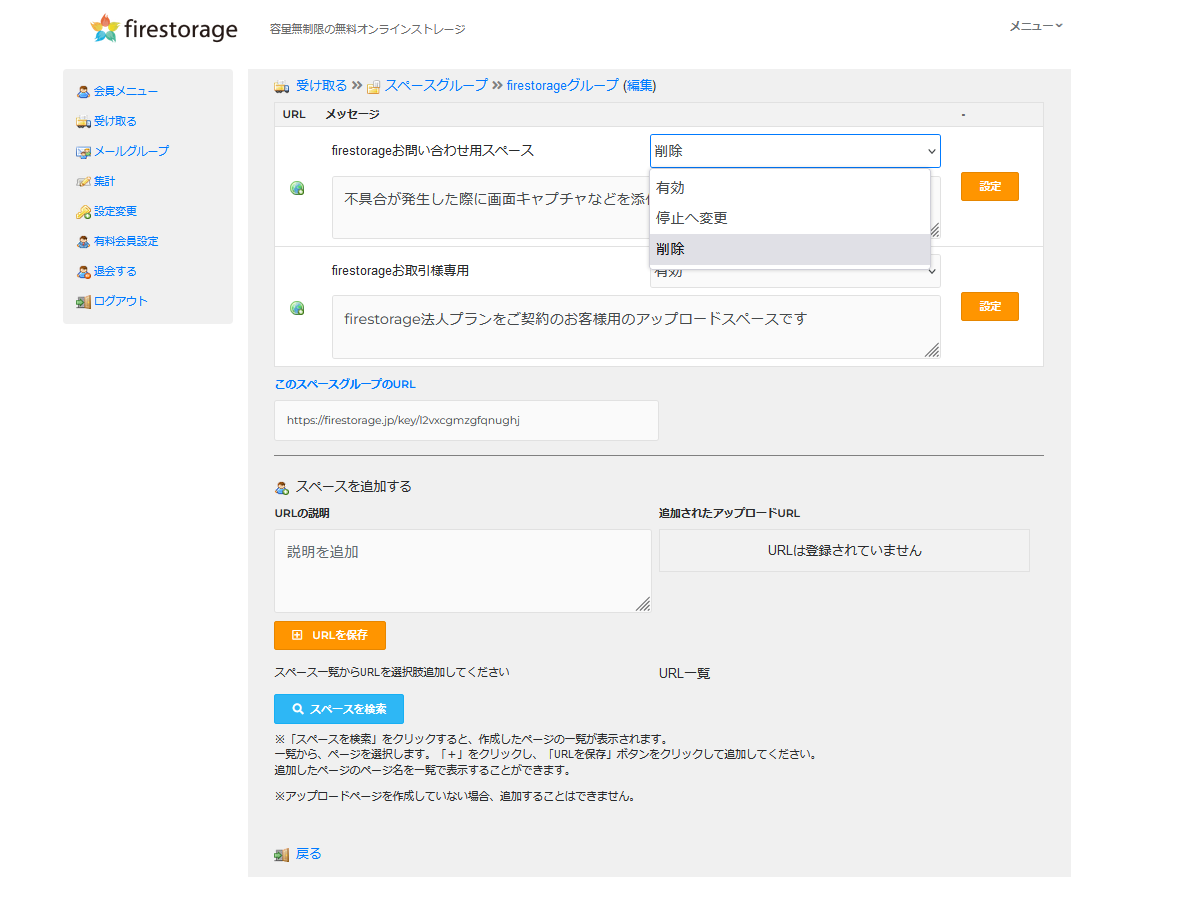This screenshot has width=1177, height=900.
Task: Click the 編集 breadcrumb link
Action: click(x=640, y=86)
